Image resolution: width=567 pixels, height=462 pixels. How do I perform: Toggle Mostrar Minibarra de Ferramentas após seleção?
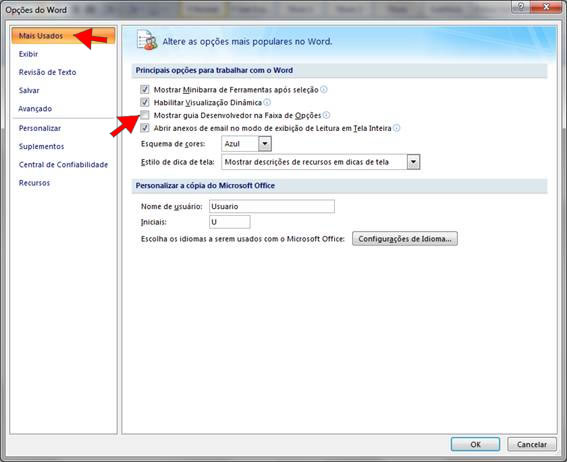pos(145,89)
